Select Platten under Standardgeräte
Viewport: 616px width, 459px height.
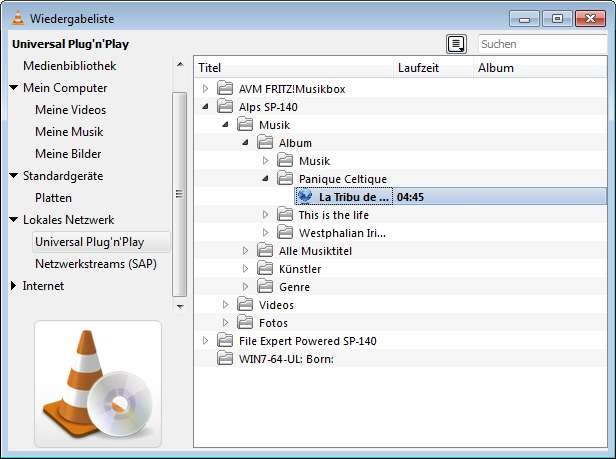pyautogui.click(x=53, y=198)
